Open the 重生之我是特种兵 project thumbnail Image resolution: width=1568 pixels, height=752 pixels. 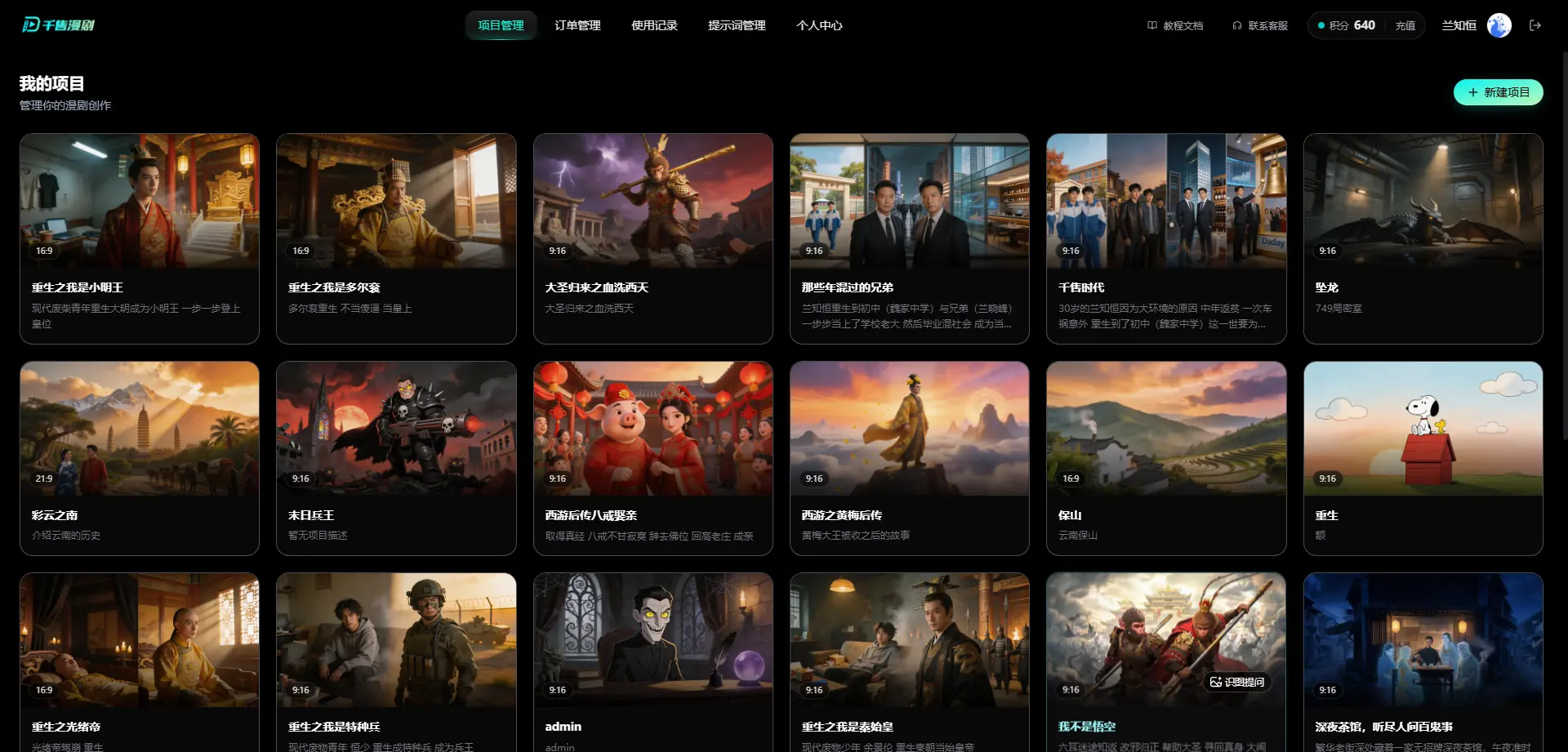[x=396, y=640]
